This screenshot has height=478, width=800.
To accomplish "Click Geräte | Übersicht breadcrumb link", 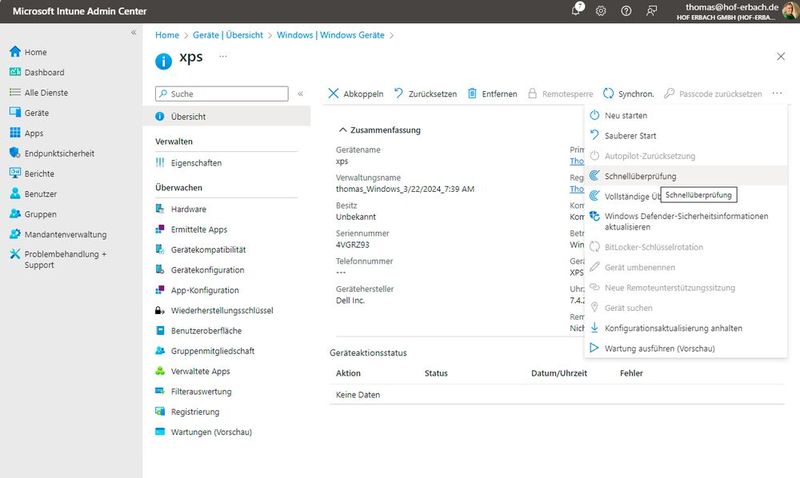I will point(228,35).
